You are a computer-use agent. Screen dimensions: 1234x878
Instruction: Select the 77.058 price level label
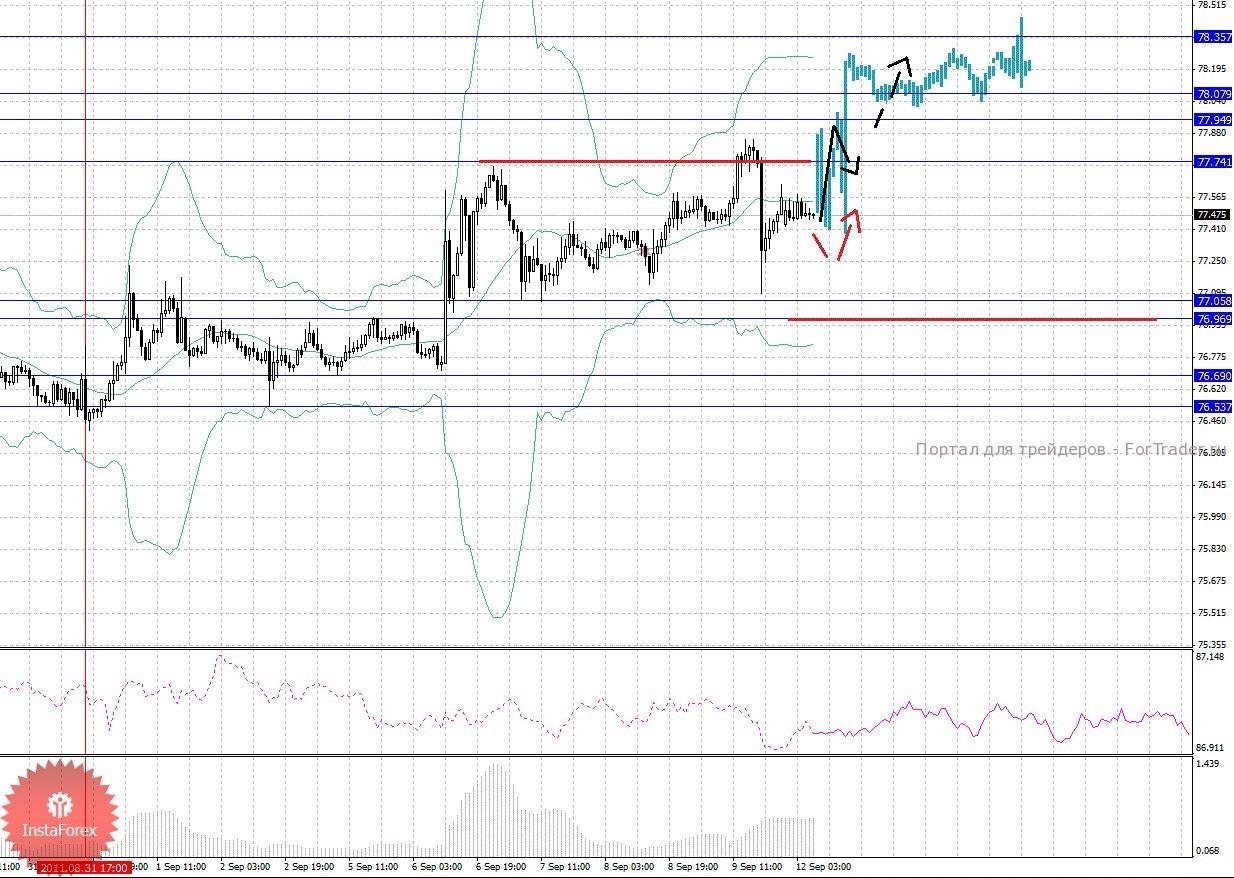[1213, 301]
